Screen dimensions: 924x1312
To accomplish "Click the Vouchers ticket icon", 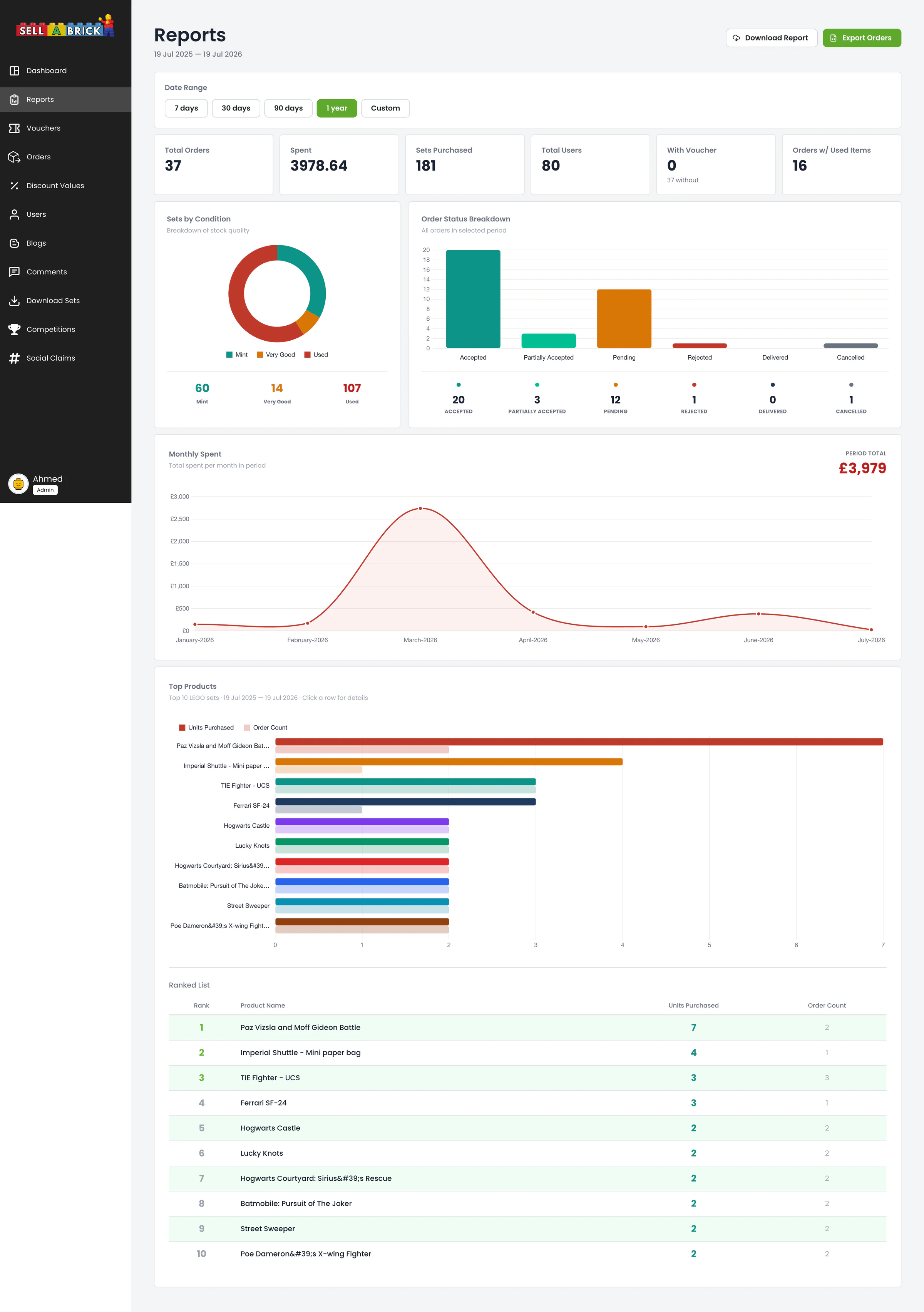I will tap(14, 128).
